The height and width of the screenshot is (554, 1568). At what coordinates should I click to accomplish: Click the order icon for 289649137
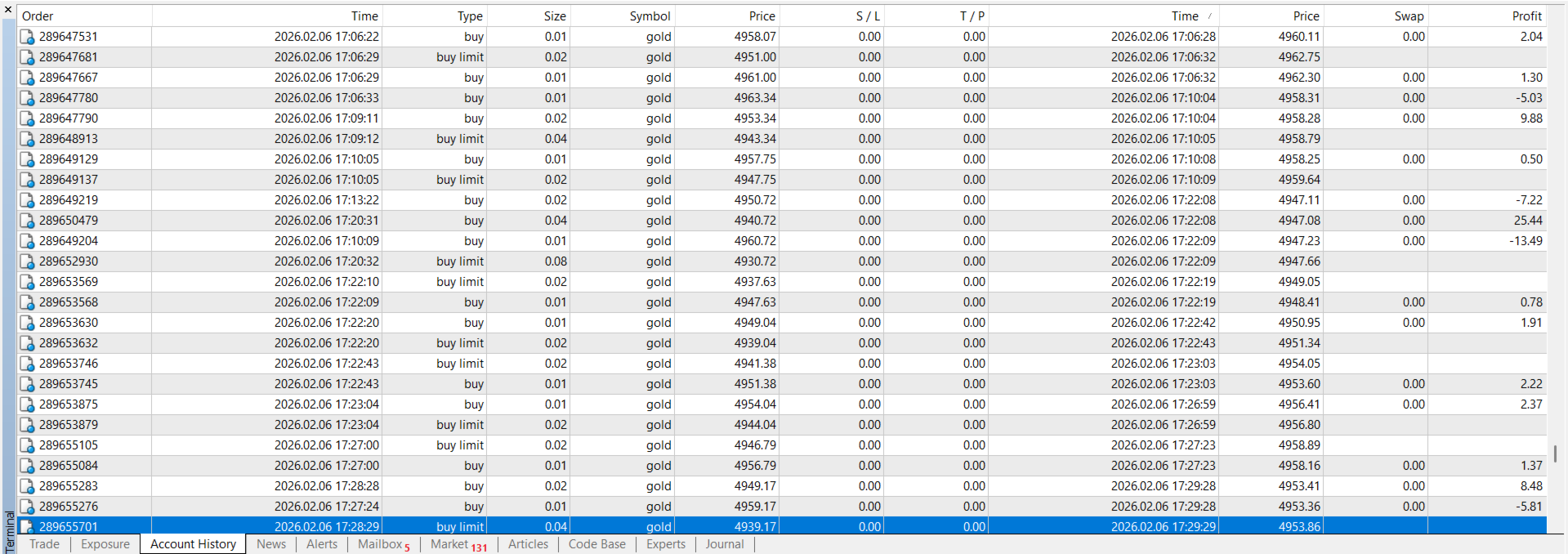[x=27, y=180]
